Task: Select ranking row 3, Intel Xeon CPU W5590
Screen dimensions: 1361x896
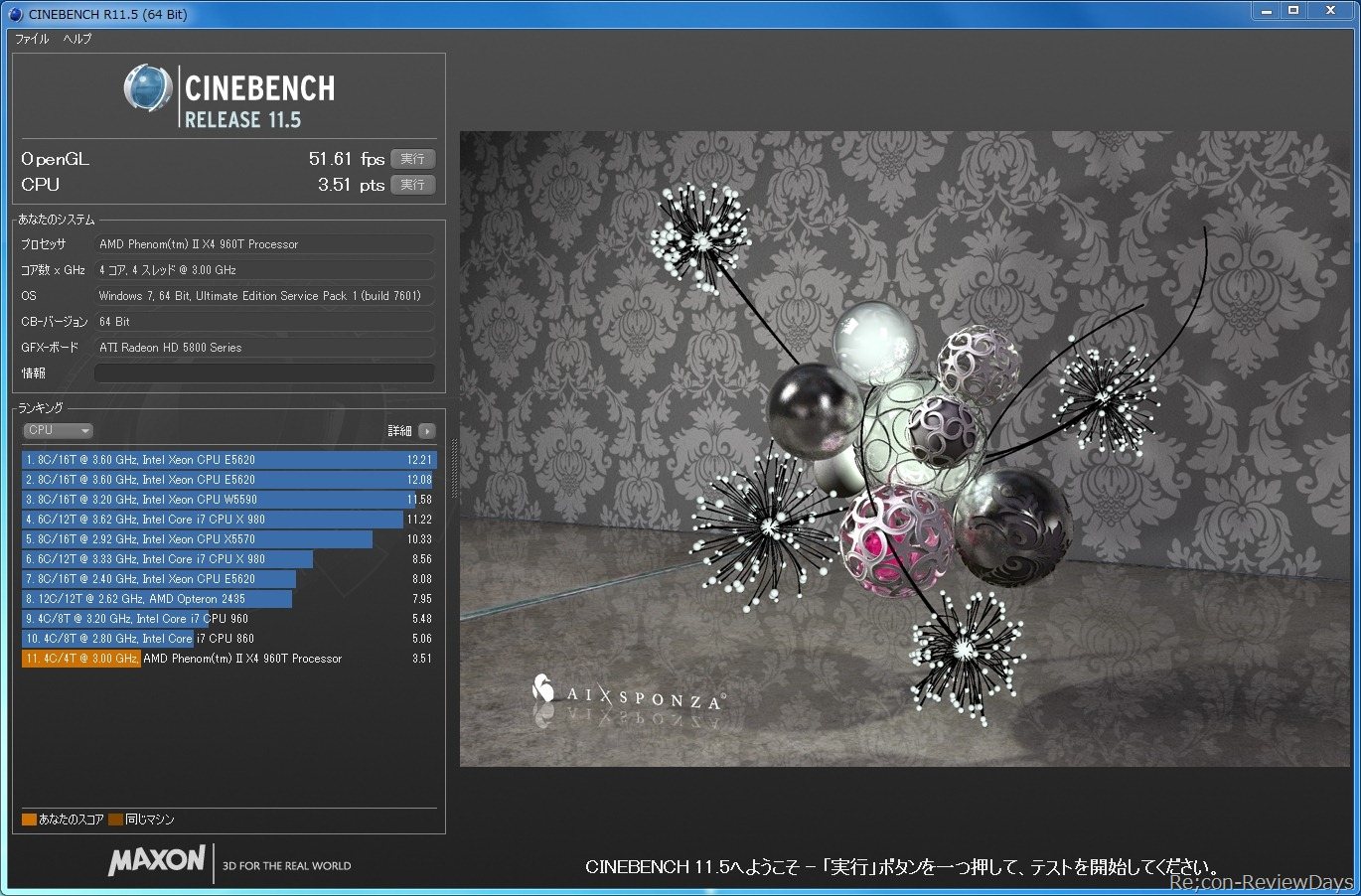Action: 227,500
